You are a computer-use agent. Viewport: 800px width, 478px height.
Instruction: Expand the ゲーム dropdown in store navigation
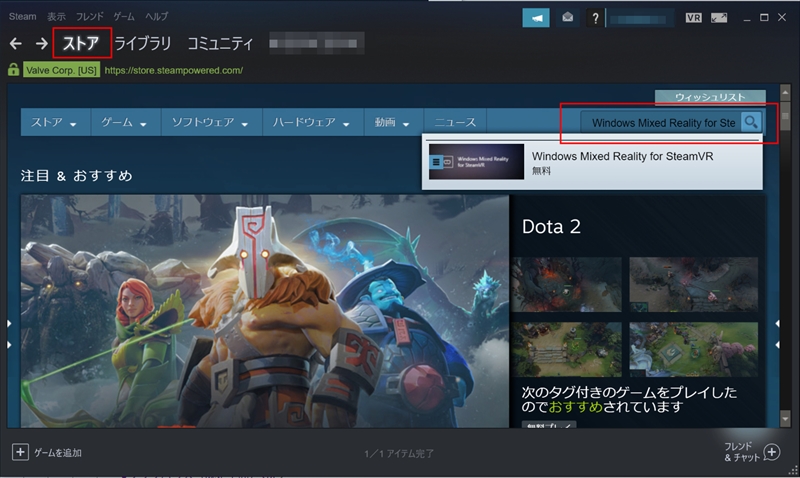coord(124,123)
